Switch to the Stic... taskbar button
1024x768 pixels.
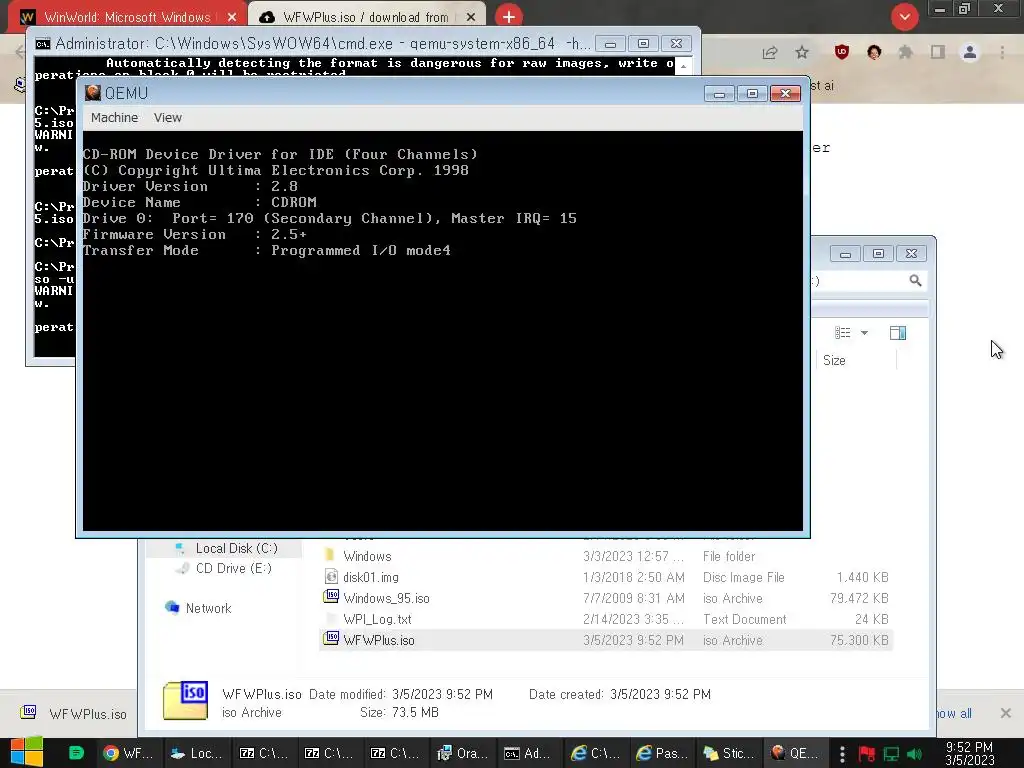[x=728, y=753]
